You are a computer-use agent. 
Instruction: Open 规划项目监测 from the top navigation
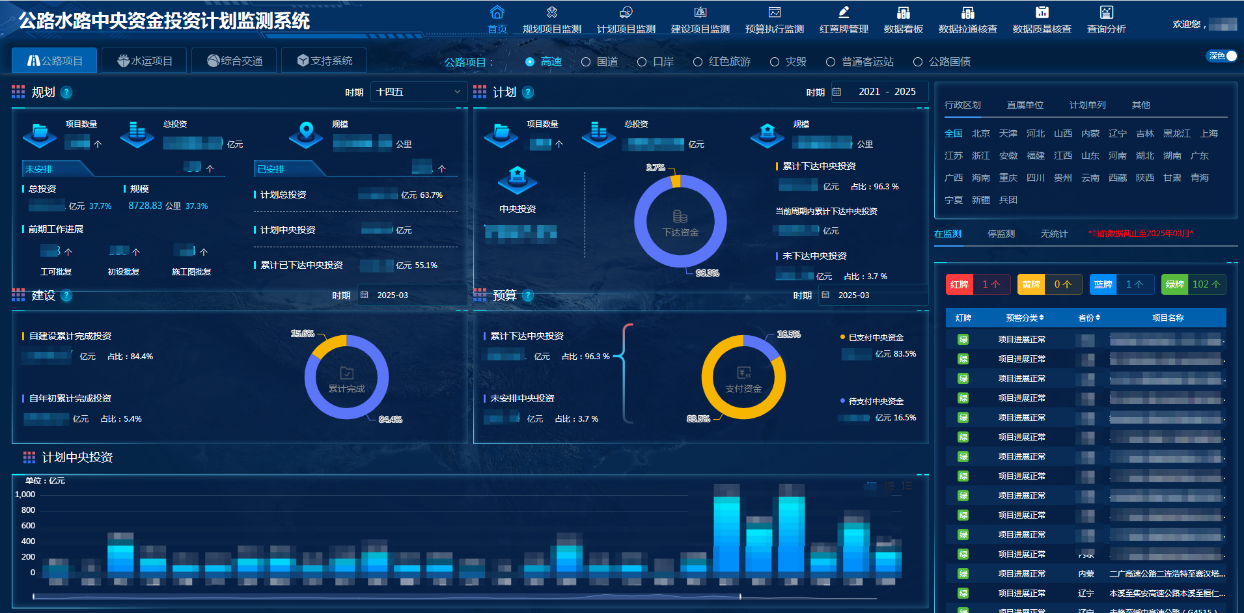click(551, 12)
